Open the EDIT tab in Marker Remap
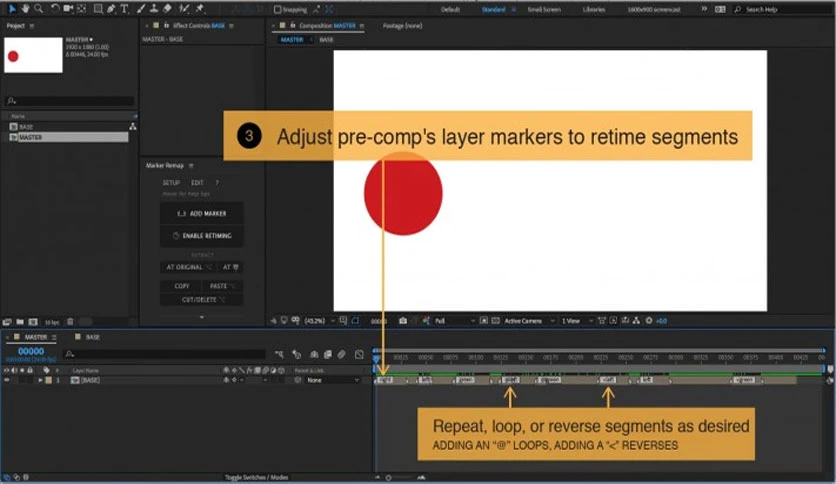 [x=197, y=183]
